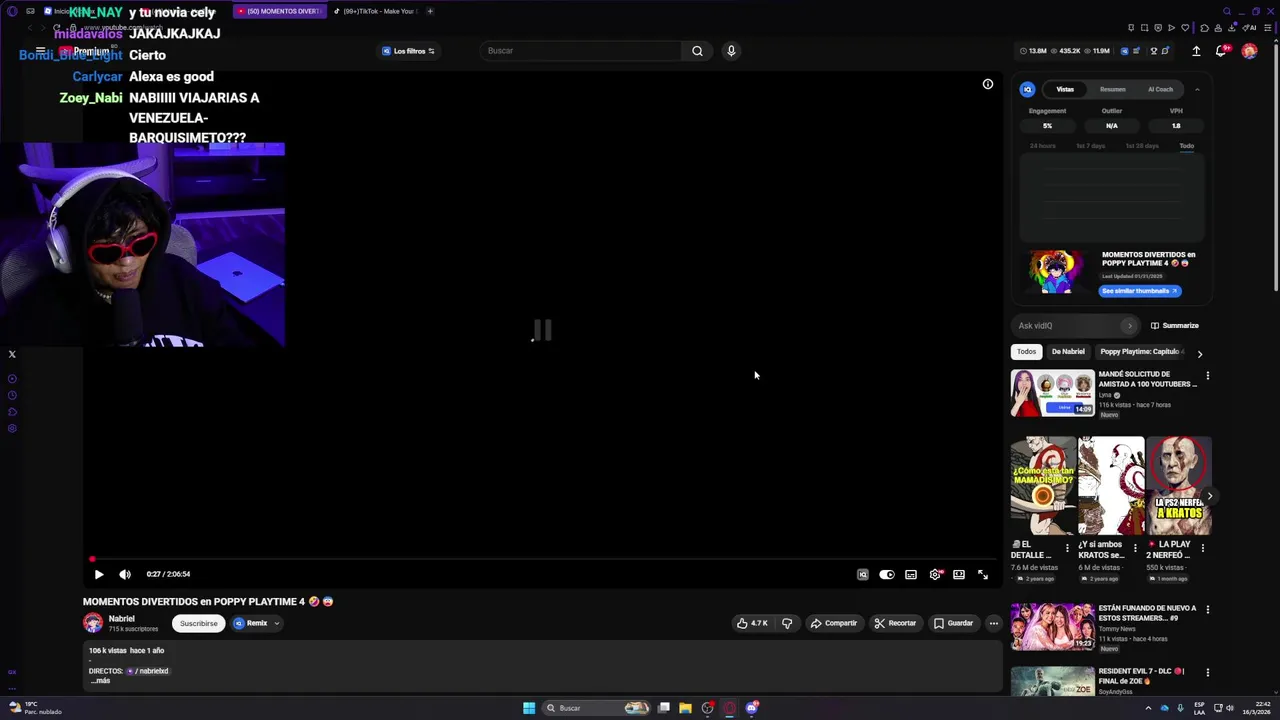
Task: Like the video with 4.7 K likes
Action: point(752,623)
